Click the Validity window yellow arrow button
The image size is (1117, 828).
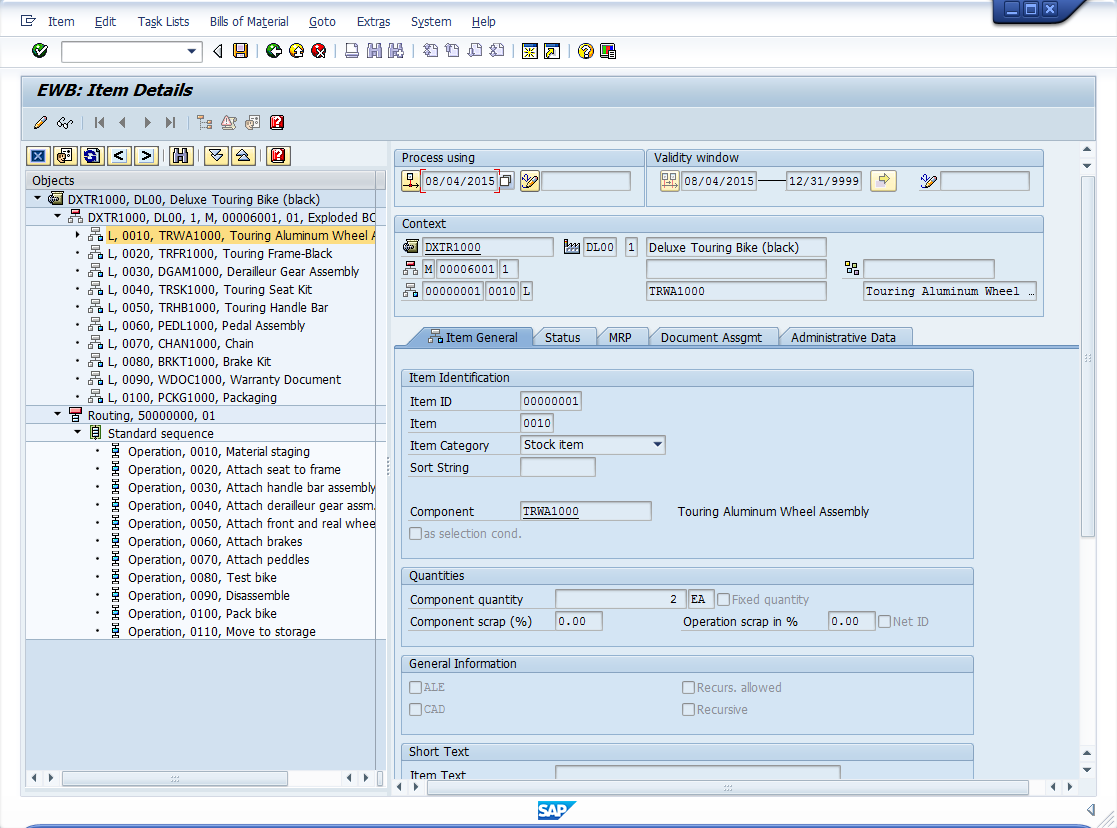pyautogui.click(x=883, y=180)
